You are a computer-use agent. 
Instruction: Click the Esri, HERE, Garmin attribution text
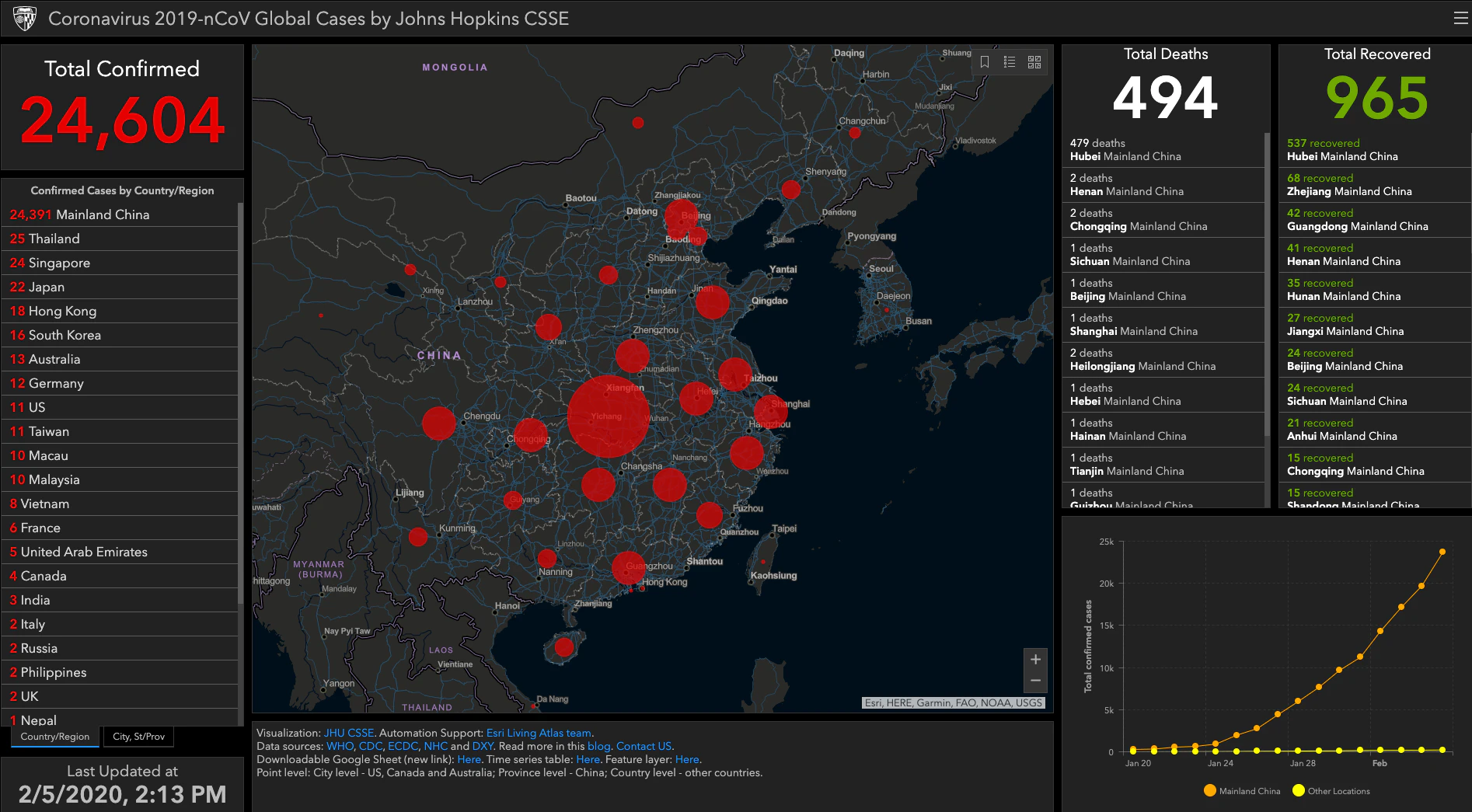click(x=954, y=702)
